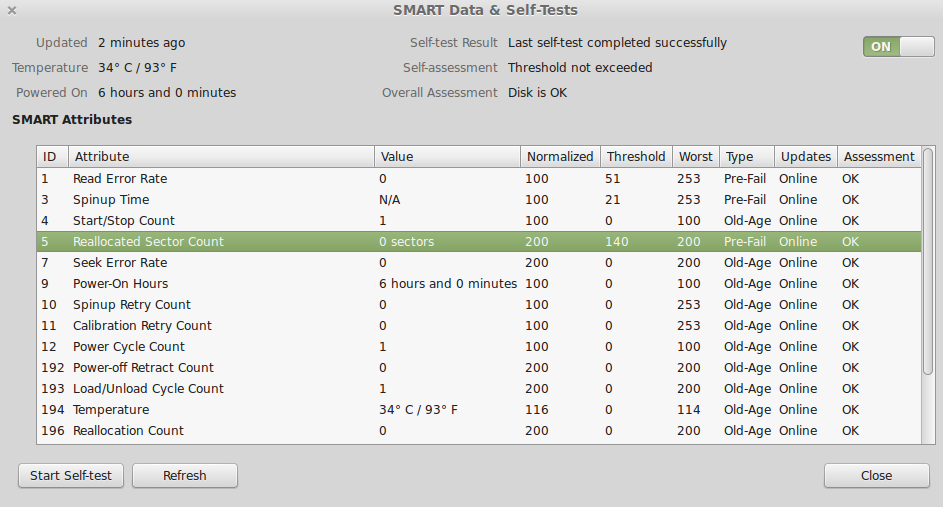This screenshot has height=507, width=943.
Task: Click 'Last self-test completed successfully' text
Action: tap(617, 43)
